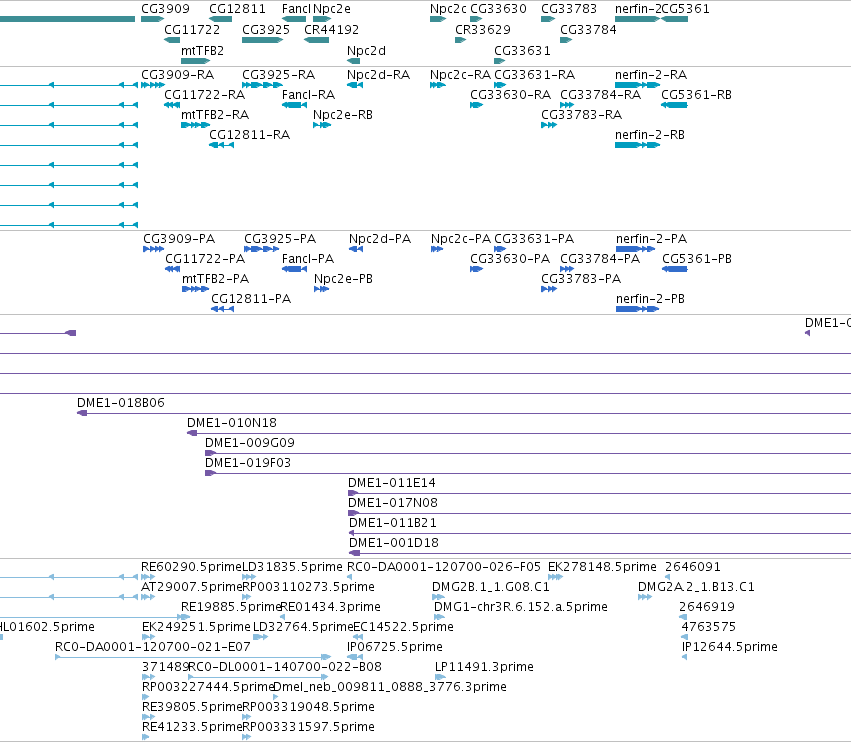Click EST RP003331597.5prime
This screenshot has height=742, width=851.
pos(246,737)
